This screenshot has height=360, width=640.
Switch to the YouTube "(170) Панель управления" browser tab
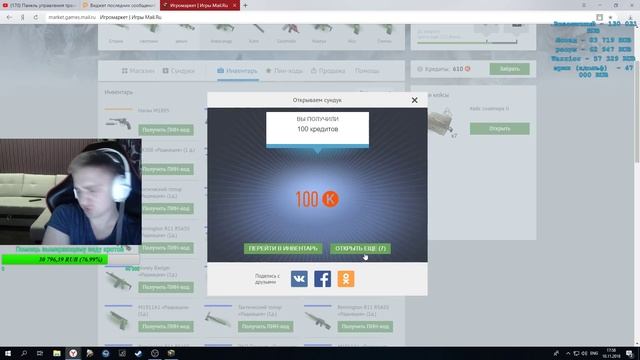coord(39,5)
